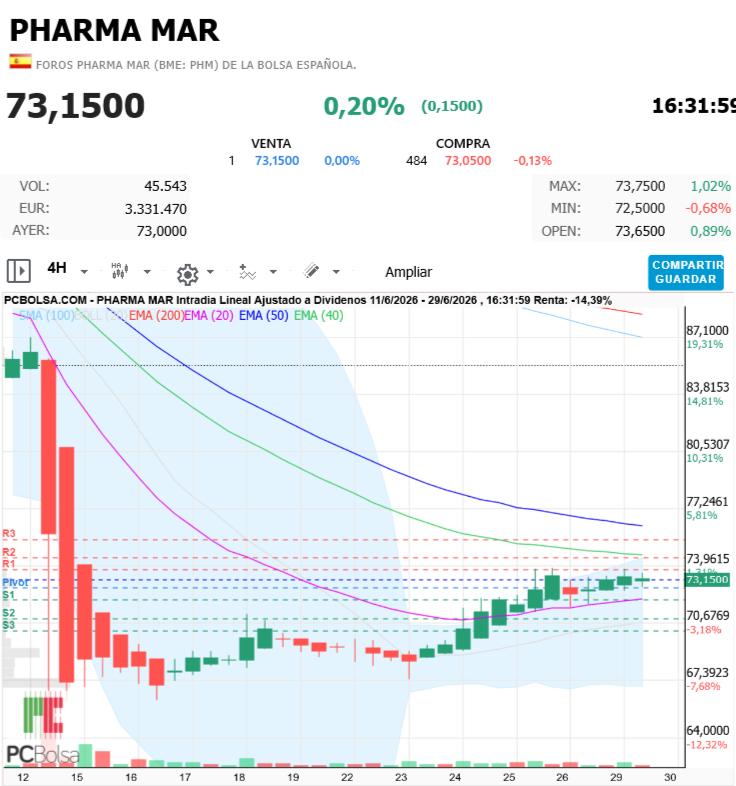Click the MAX value 73,7500
736x786 pixels.
640,186
